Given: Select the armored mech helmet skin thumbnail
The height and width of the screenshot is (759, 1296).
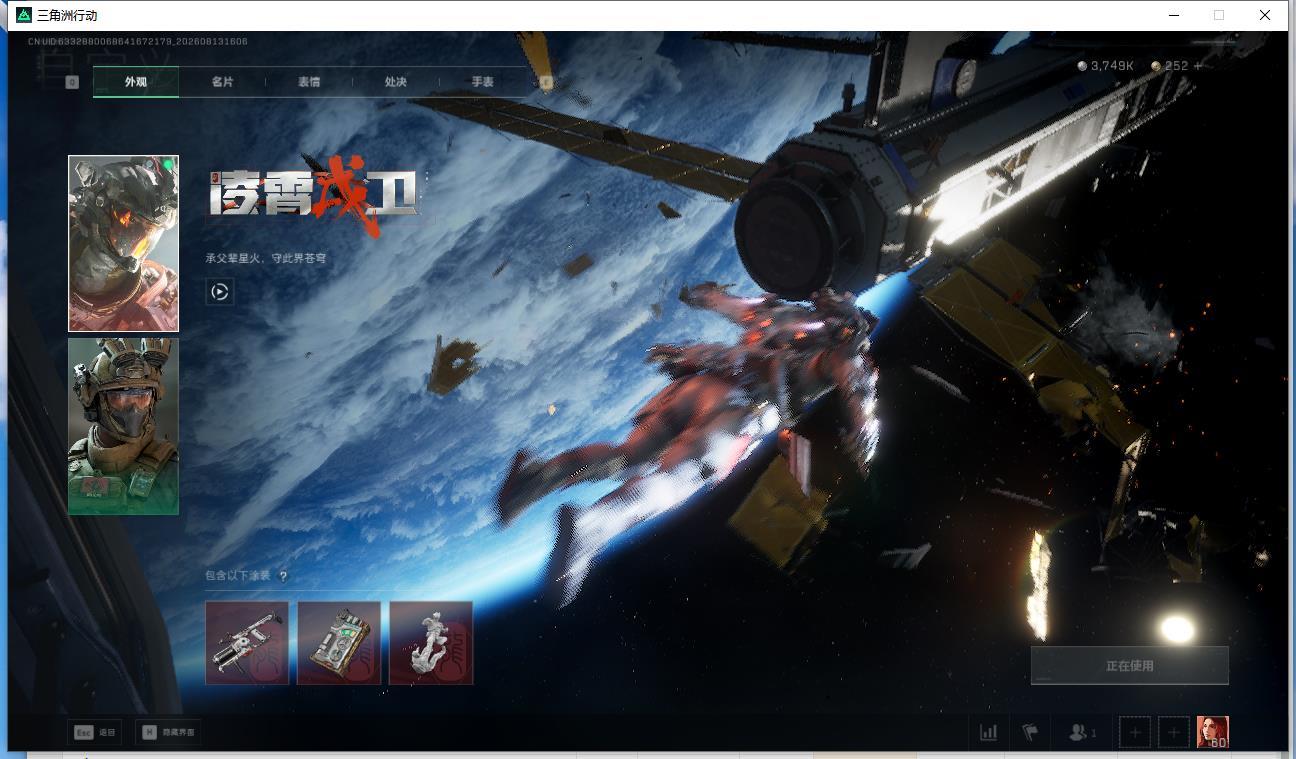Looking at the screenshot, I should [x=123, y=243].
